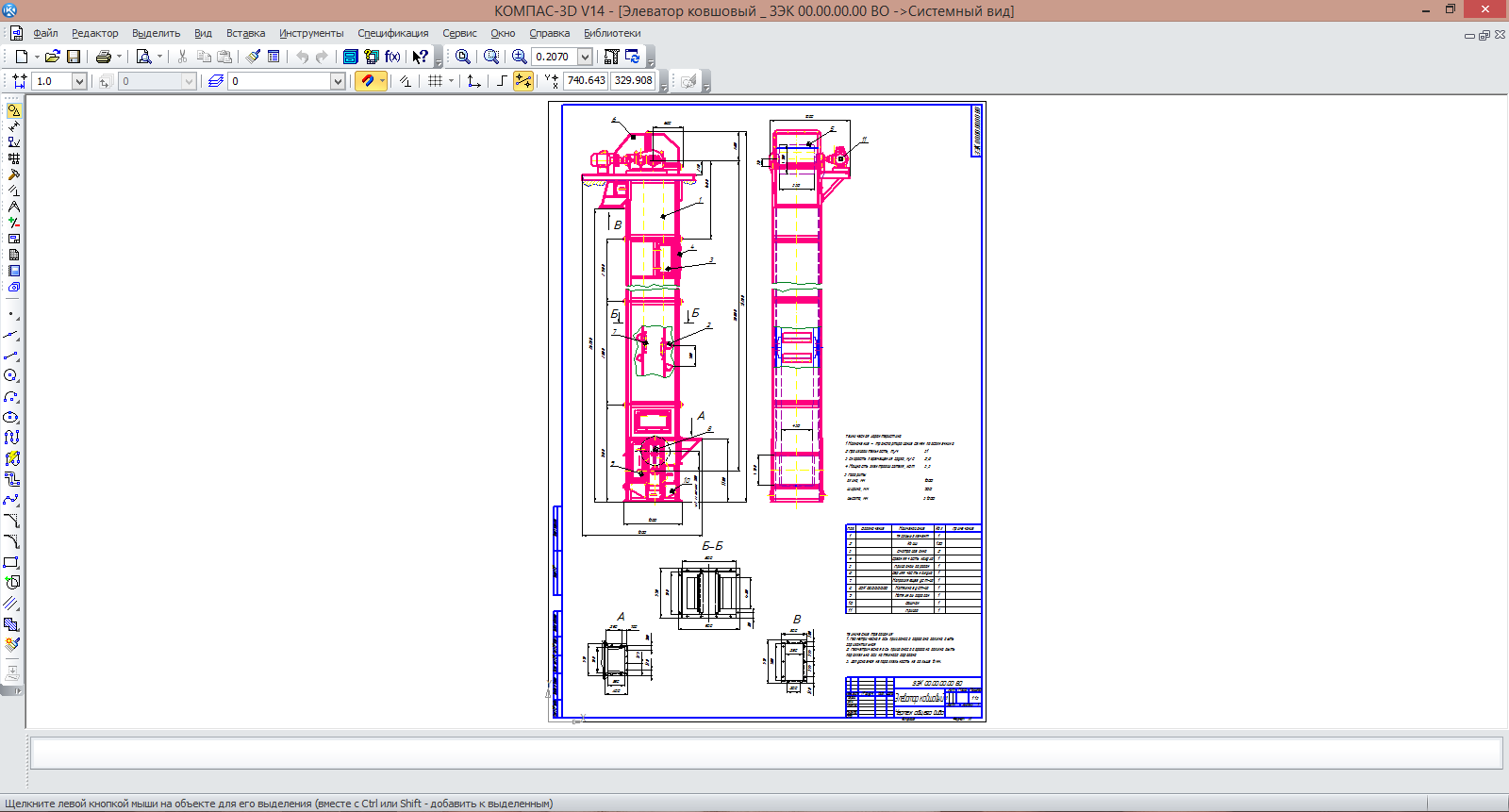
Task: Open the Окно menu
Action: 503,33
